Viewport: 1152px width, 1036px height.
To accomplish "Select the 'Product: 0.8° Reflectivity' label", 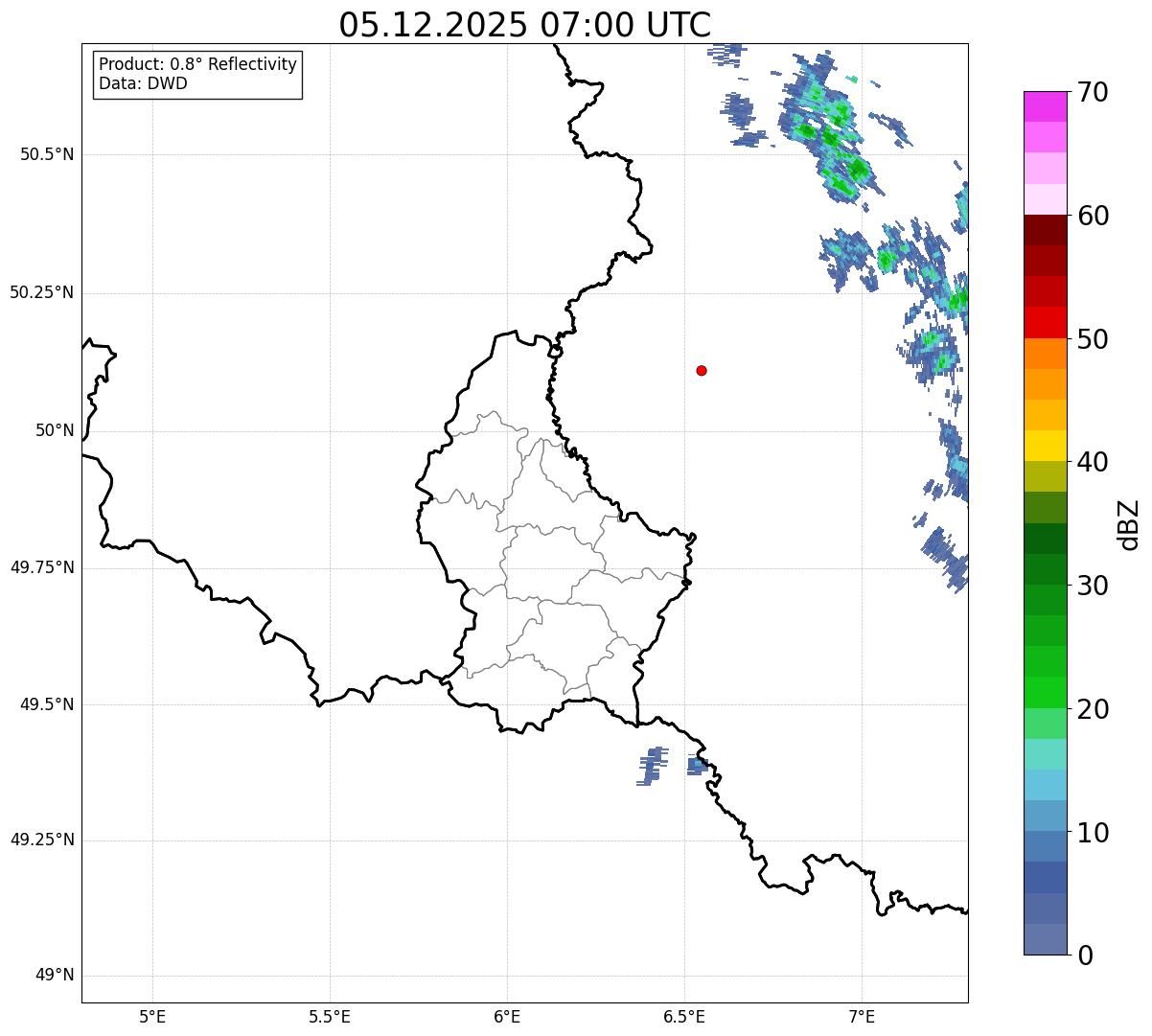I will coord(198,64).
